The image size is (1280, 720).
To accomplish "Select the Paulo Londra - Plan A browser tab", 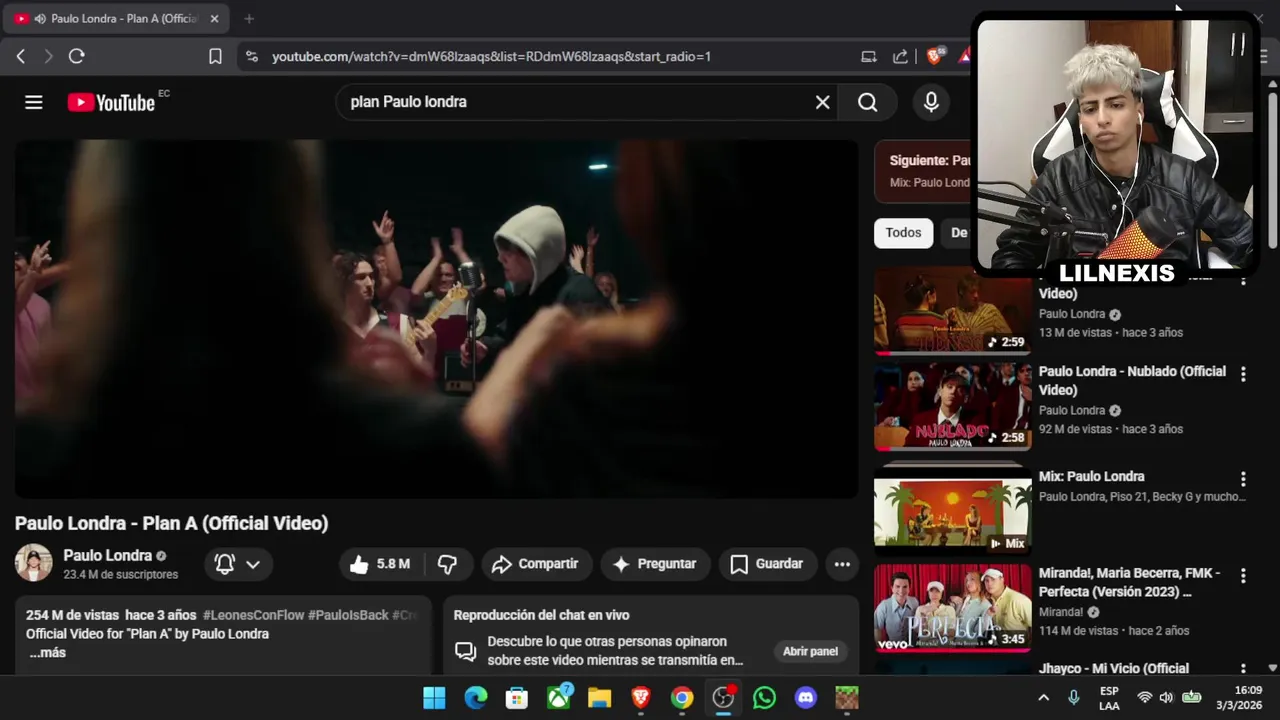I will 118,18.
